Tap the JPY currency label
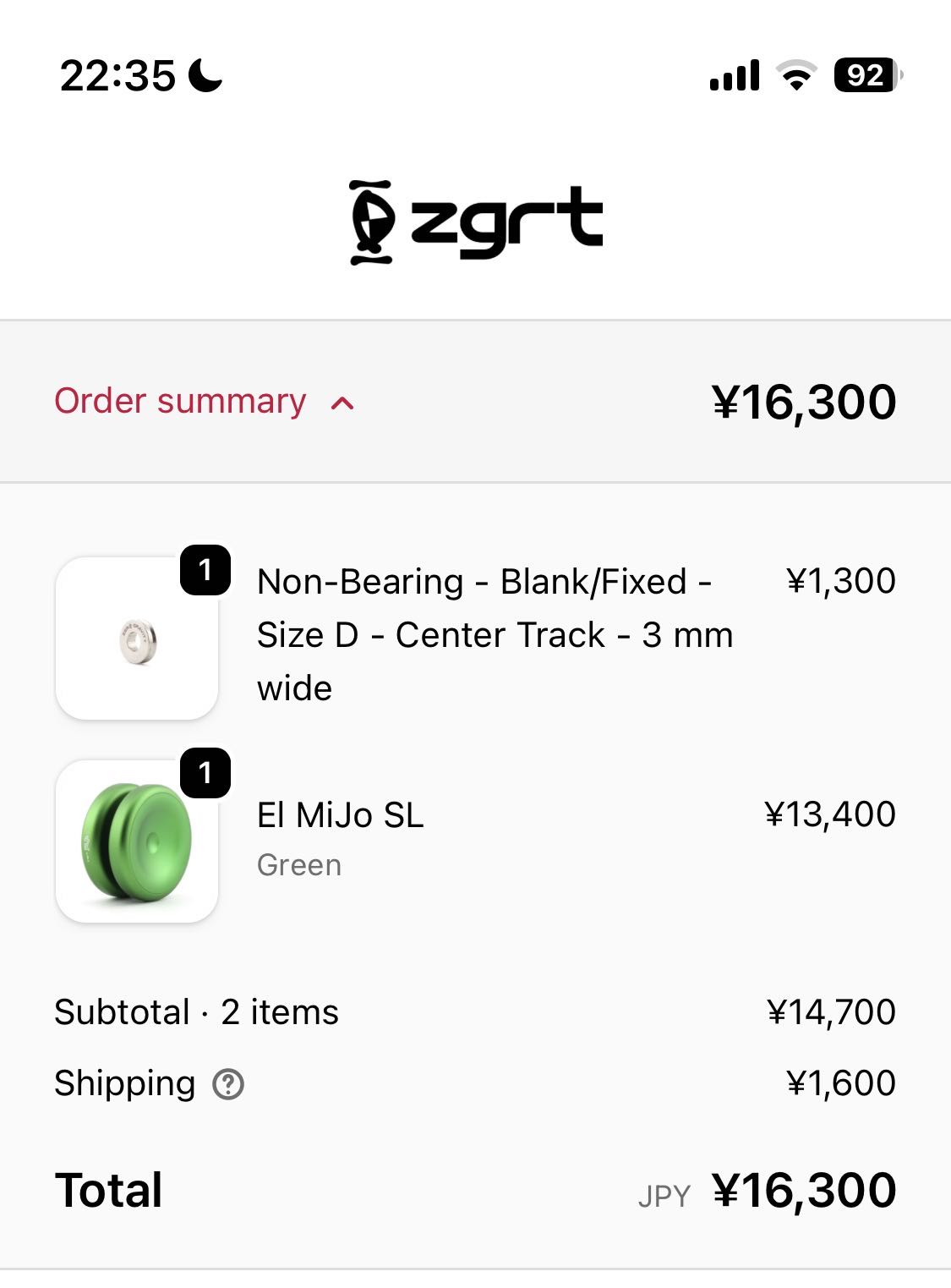951x1288 pixels. (x=664, y=1196)
